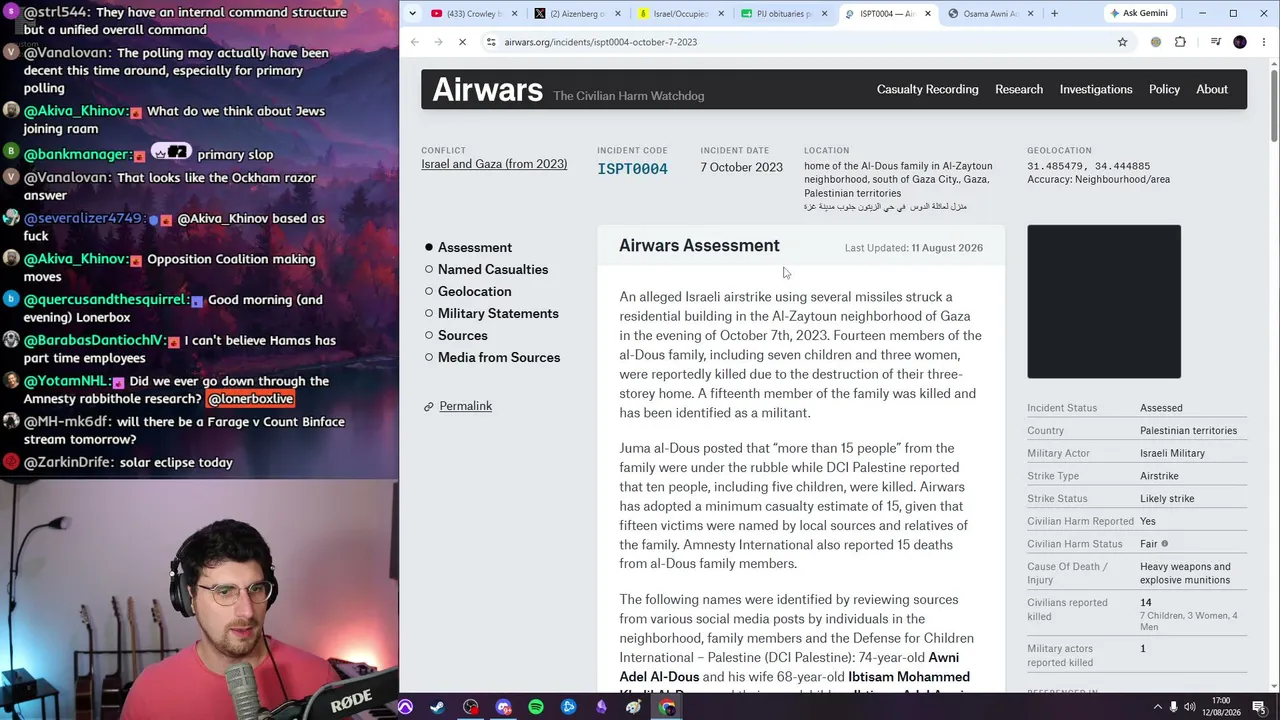The height and width of the screenshot is (720, 1280).
Task: Open the Obsidian crystal icon in the taskbar
Action: click(x=601, y=707)
